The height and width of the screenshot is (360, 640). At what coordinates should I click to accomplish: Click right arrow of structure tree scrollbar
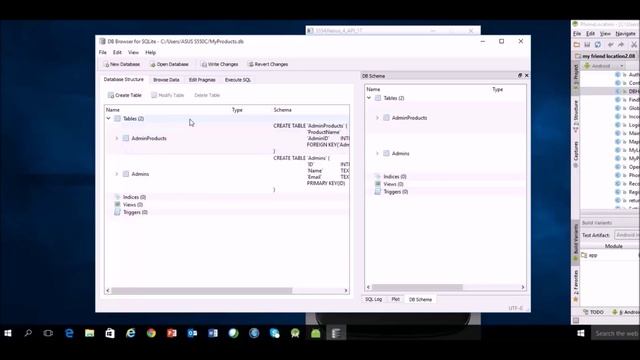tap(346, 291)
